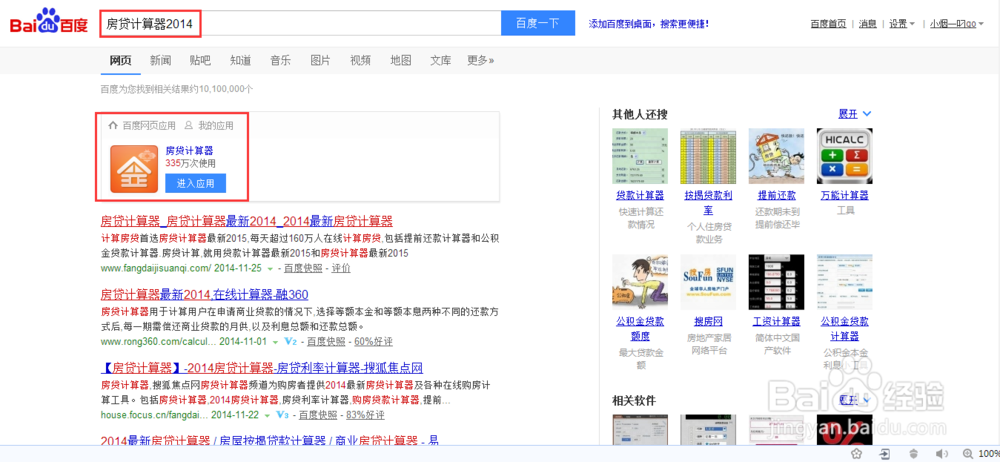
Task: Click the 公积金贷款计算器 thumbnail image
Action: [x=844, y=282]
